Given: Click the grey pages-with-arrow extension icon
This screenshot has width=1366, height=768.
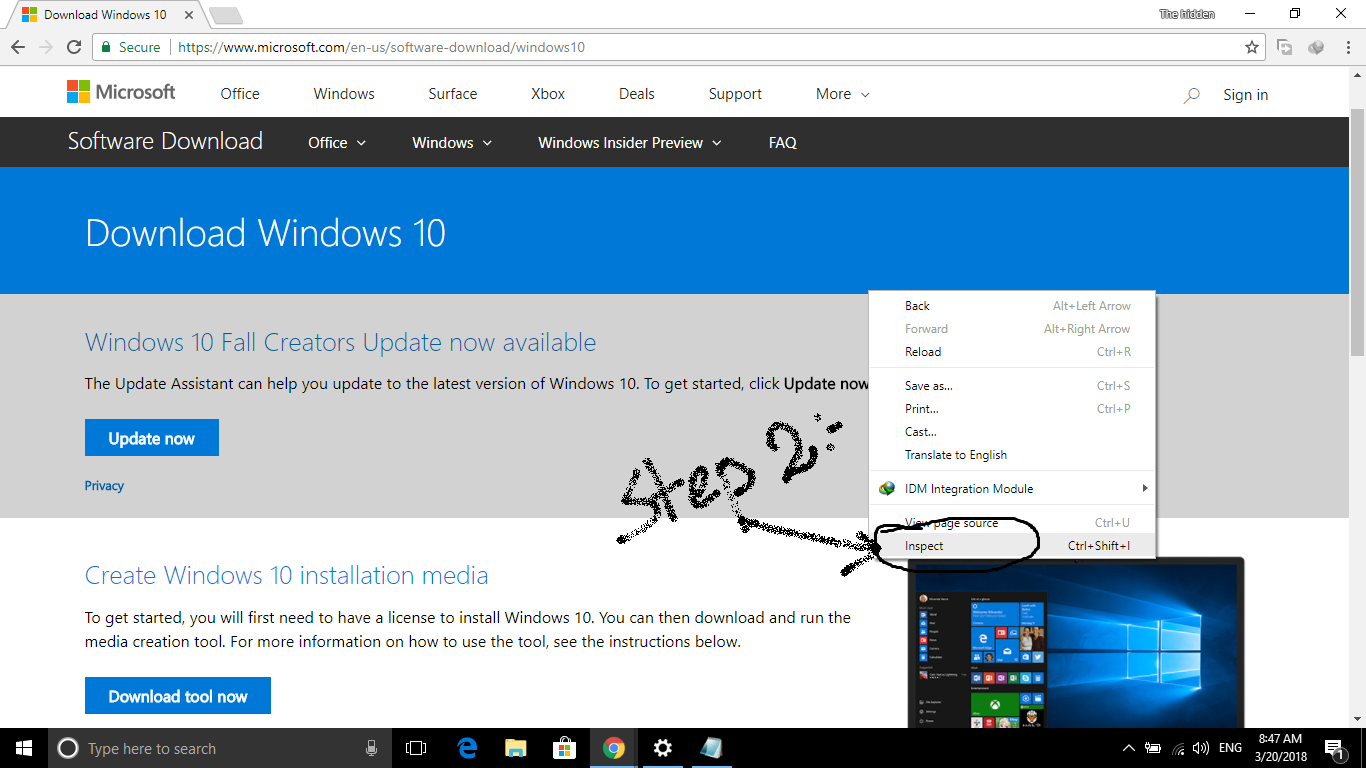Looking at the screenshot, I should click(1285, 47).
